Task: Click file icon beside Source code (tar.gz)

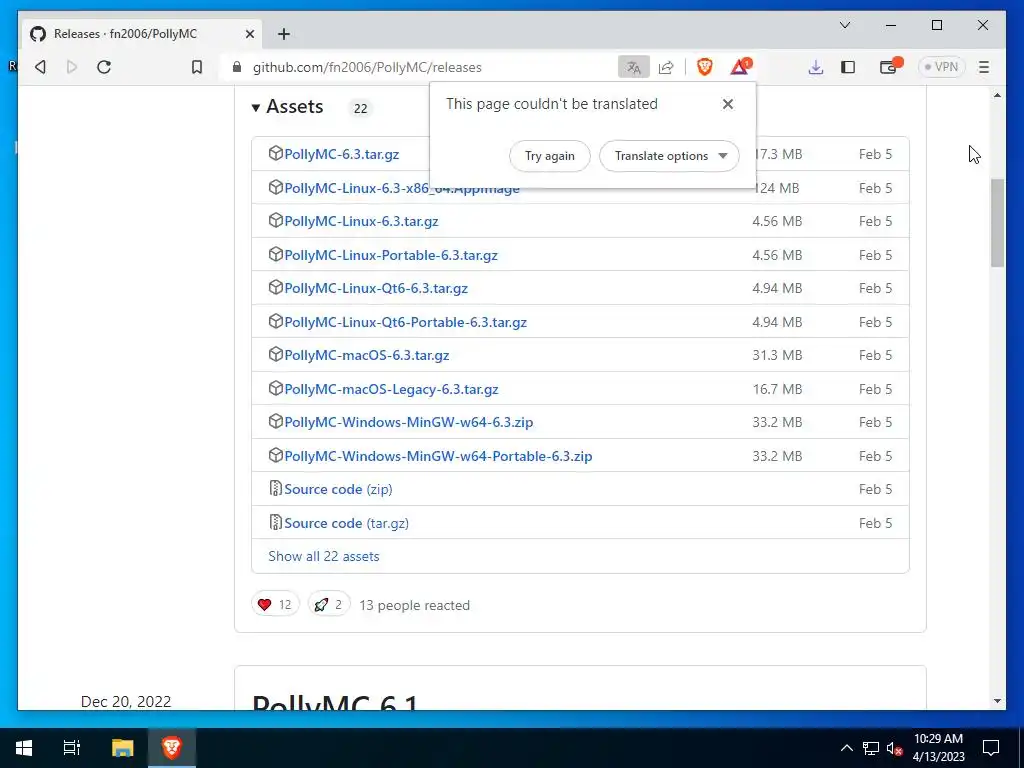Action: click(276, 522)
